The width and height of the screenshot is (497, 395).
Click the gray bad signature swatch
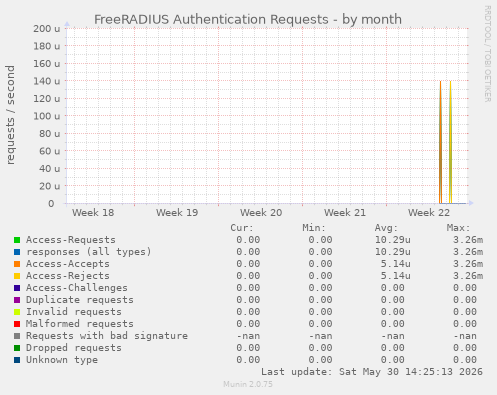(17, 336)
